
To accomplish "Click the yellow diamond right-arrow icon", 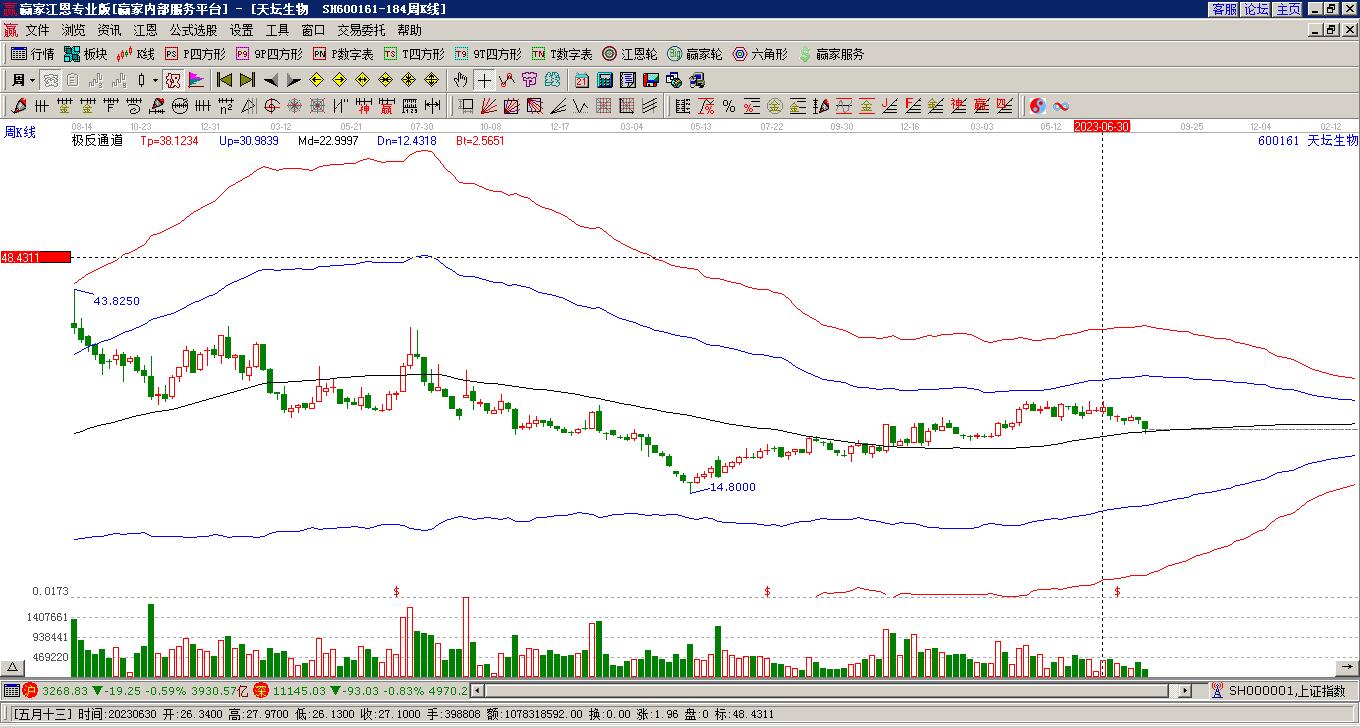I will pyautogui.click(x=340, y=80).
